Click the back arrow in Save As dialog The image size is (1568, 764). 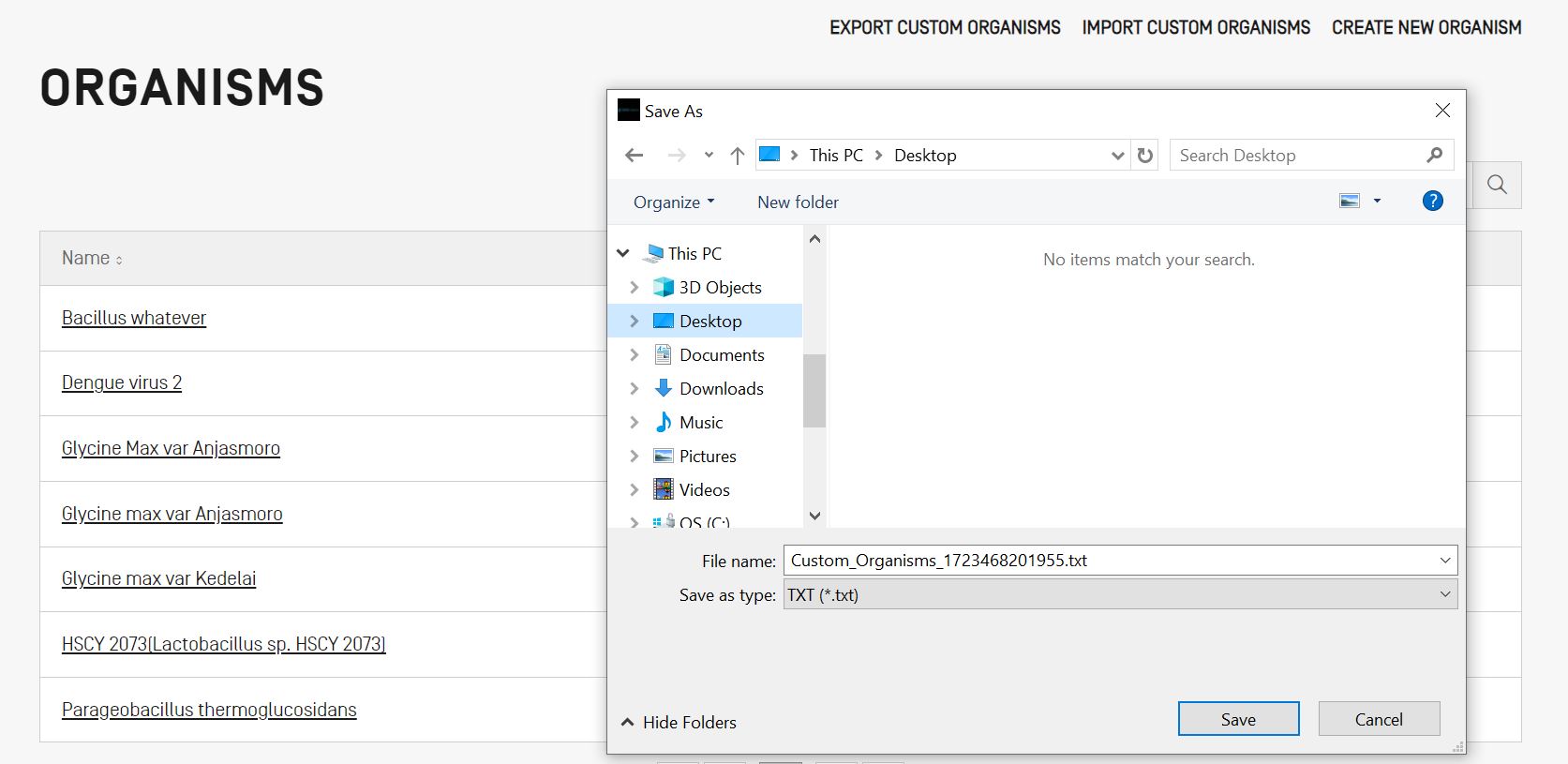(635, 156)
